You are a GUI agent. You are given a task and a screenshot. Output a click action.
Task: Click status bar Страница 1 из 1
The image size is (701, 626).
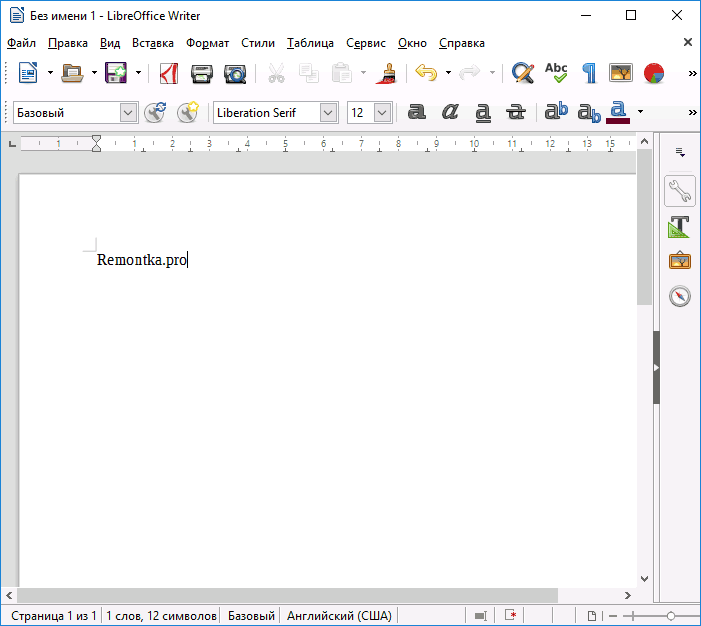tap(54, 616)
